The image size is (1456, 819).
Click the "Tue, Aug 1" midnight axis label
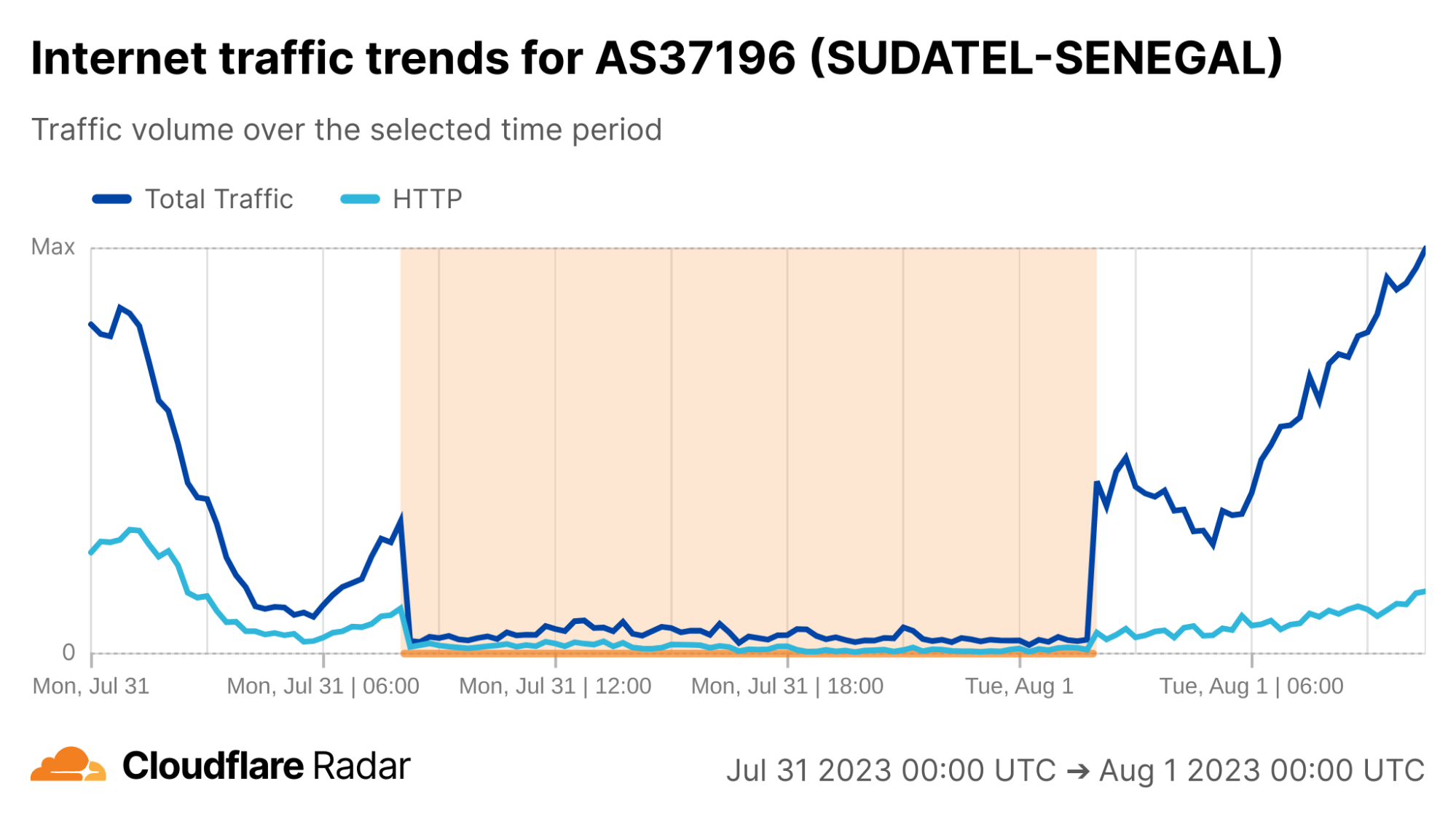(1019, 686)
